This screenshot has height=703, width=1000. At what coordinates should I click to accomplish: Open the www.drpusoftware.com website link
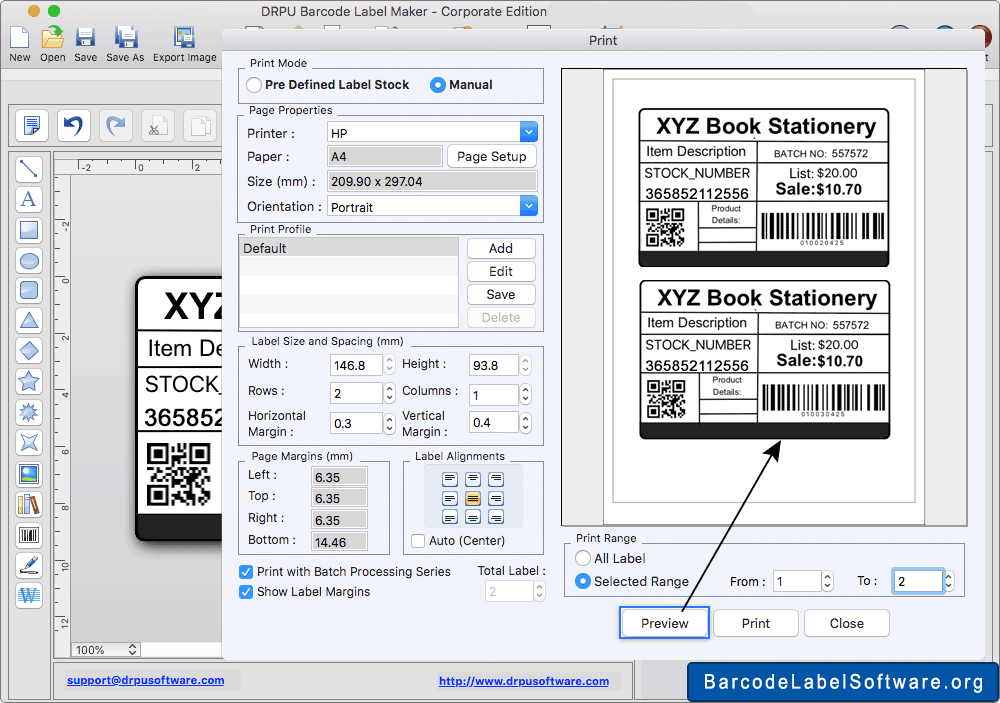[x=524, y=681]
